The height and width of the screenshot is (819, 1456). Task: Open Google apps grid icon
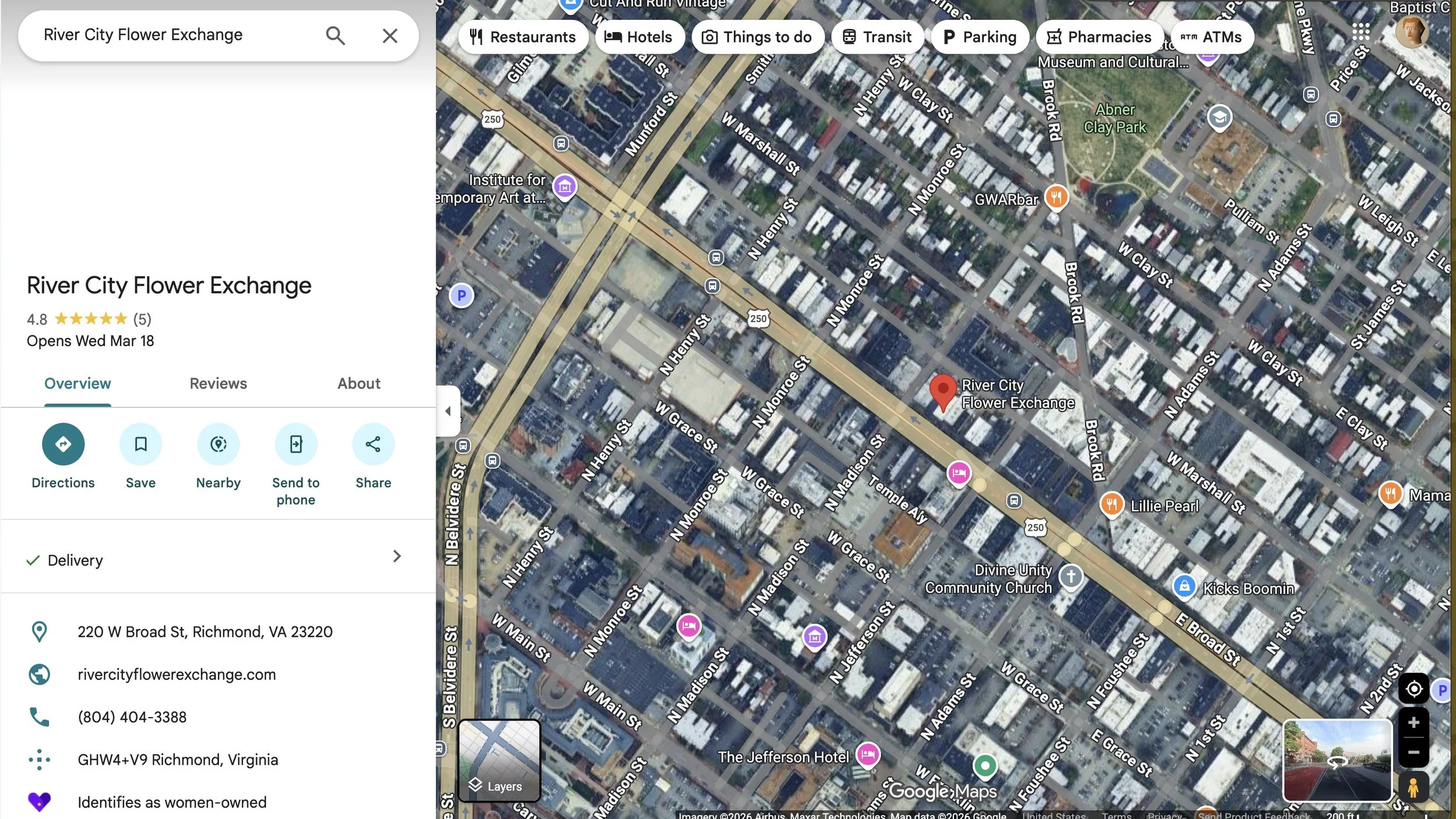1360,32
